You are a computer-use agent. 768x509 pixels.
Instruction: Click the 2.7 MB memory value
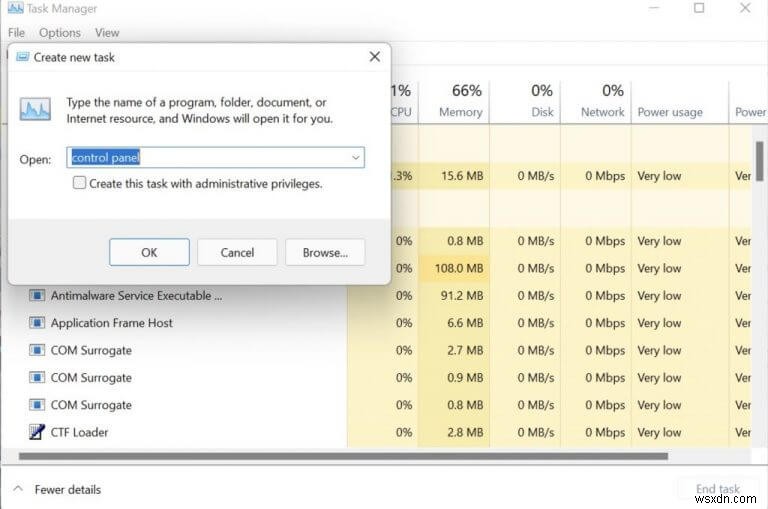pos(465,351)
